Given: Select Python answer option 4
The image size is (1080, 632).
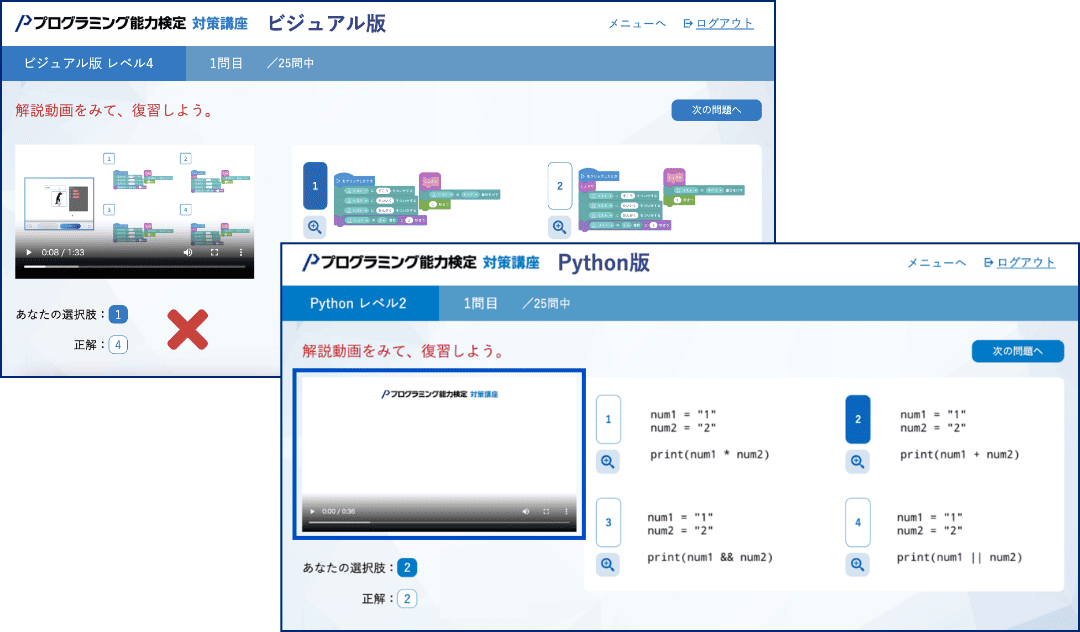Looking at the screenshot, I should 857,522.
